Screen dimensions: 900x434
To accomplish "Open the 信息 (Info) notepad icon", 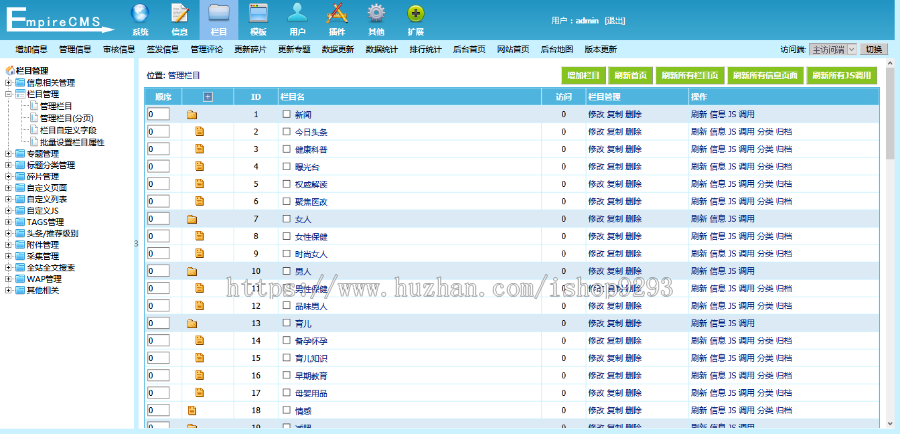I will pyautogui.click(x=180, y=14).
